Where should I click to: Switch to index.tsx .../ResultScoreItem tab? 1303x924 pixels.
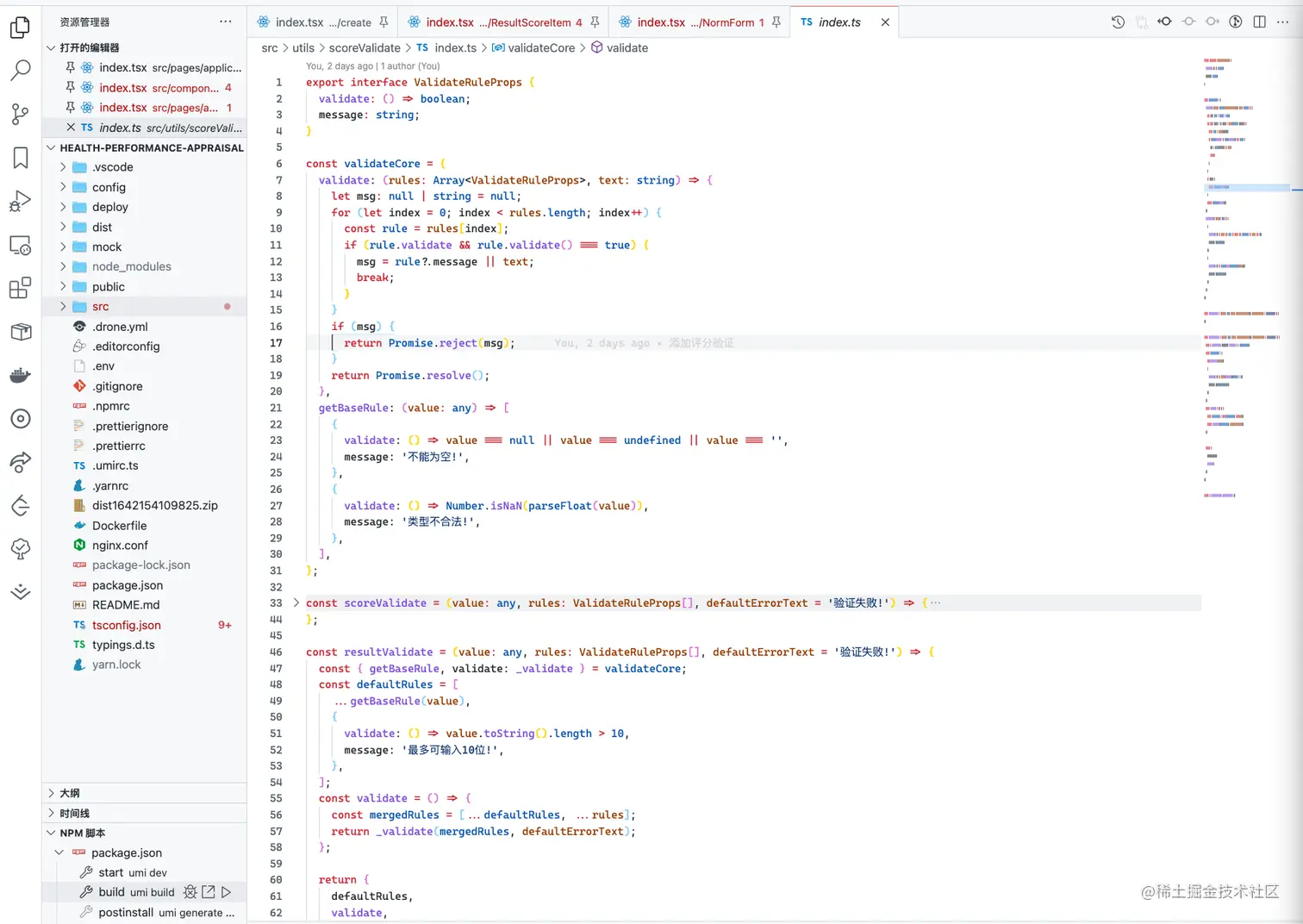(x=503, y=22)
